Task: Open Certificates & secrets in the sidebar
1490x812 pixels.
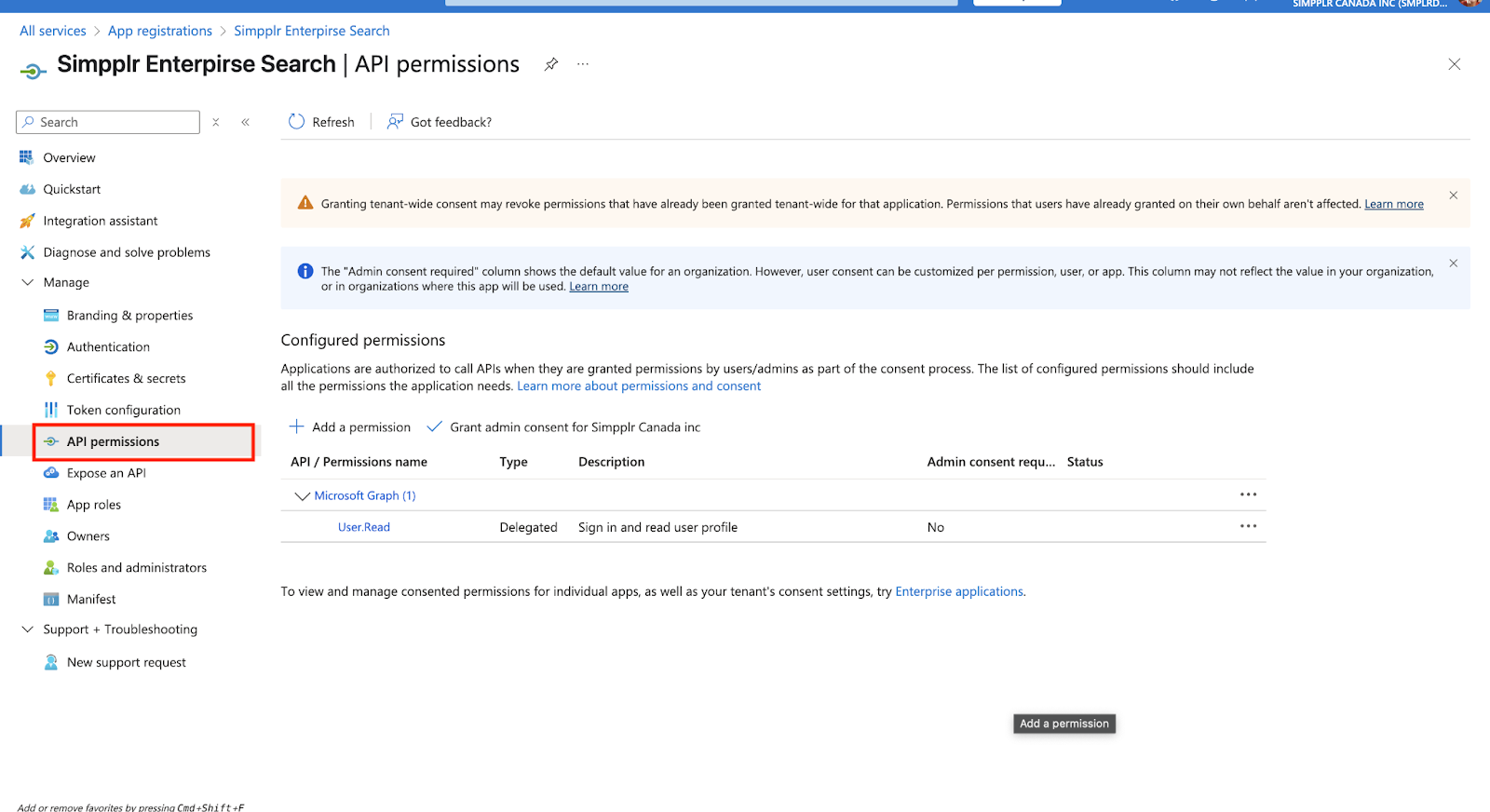Action: (x=126, y=378)
